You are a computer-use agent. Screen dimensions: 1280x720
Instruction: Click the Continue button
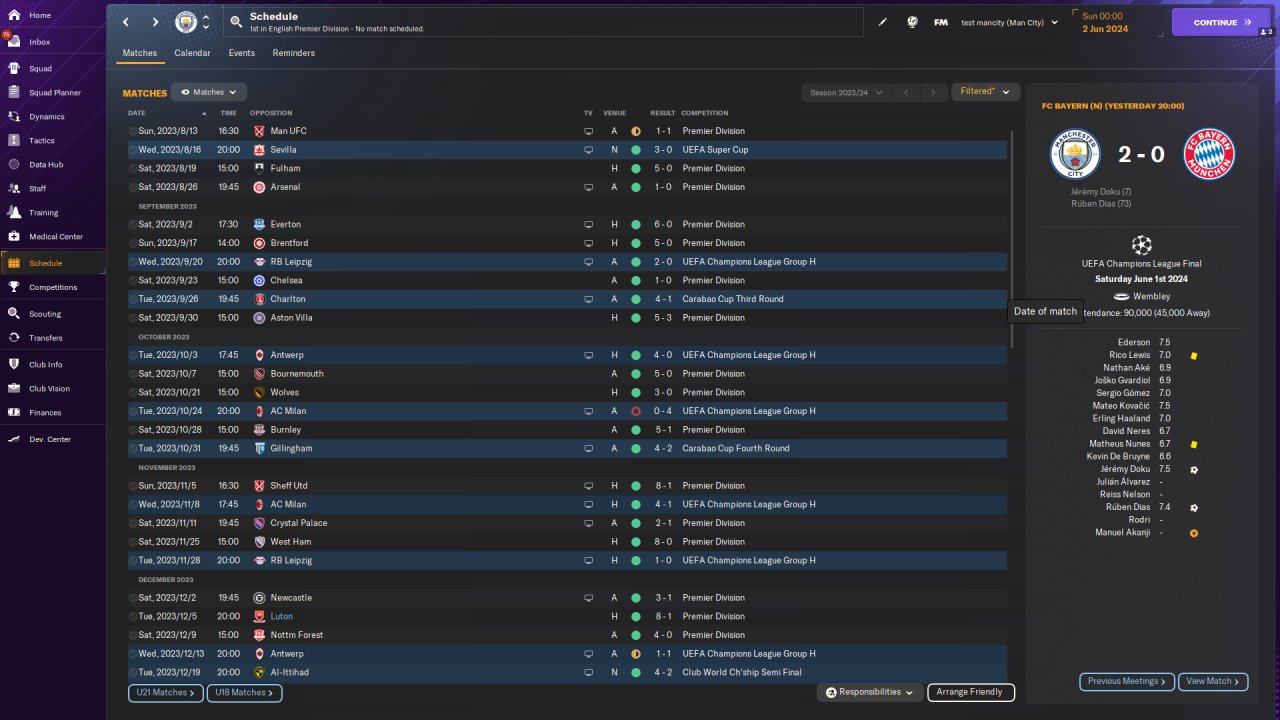[1221, 22]
